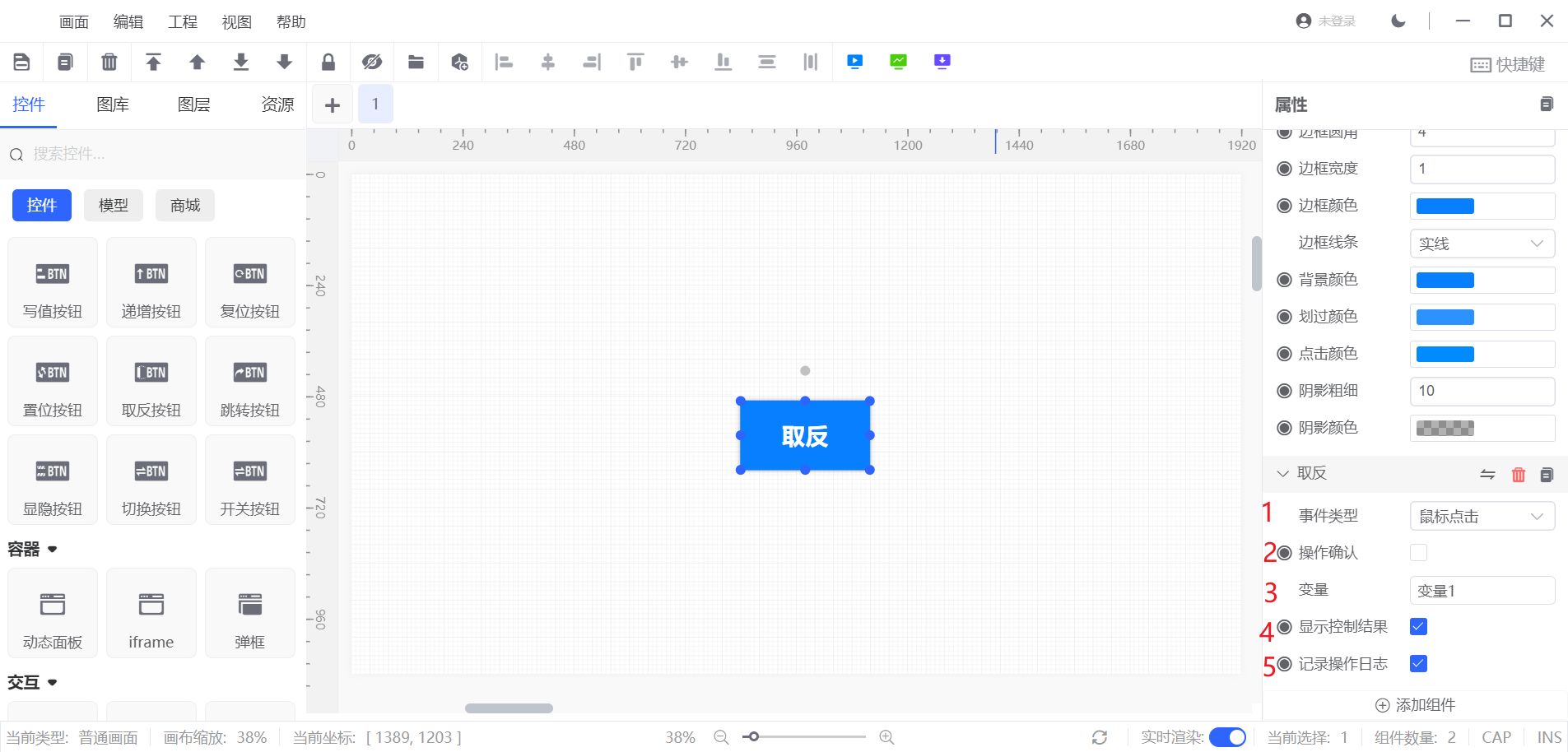Toggle the 实时渲染 switch
Viewport: 1568px width, 752px height.
click(x=1227, y=737)
